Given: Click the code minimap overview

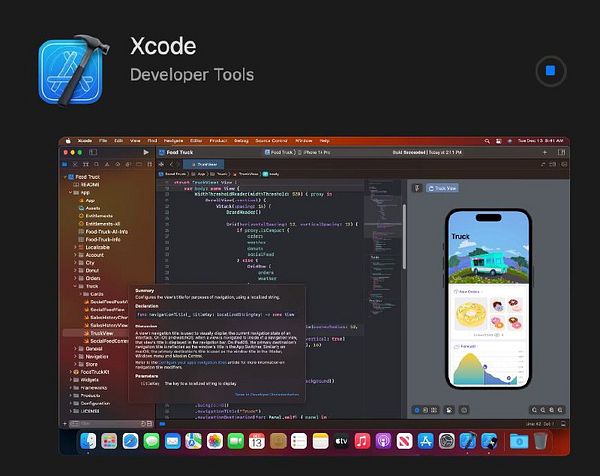Looking at the screenshot, I should click(383, 249).
